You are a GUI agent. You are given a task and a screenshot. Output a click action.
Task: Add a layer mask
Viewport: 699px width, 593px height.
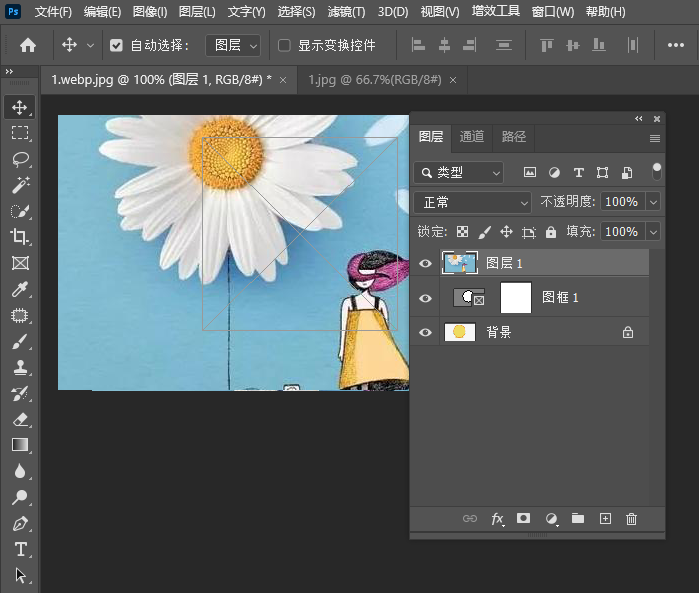pyautogui.click(x=523, y=519)
